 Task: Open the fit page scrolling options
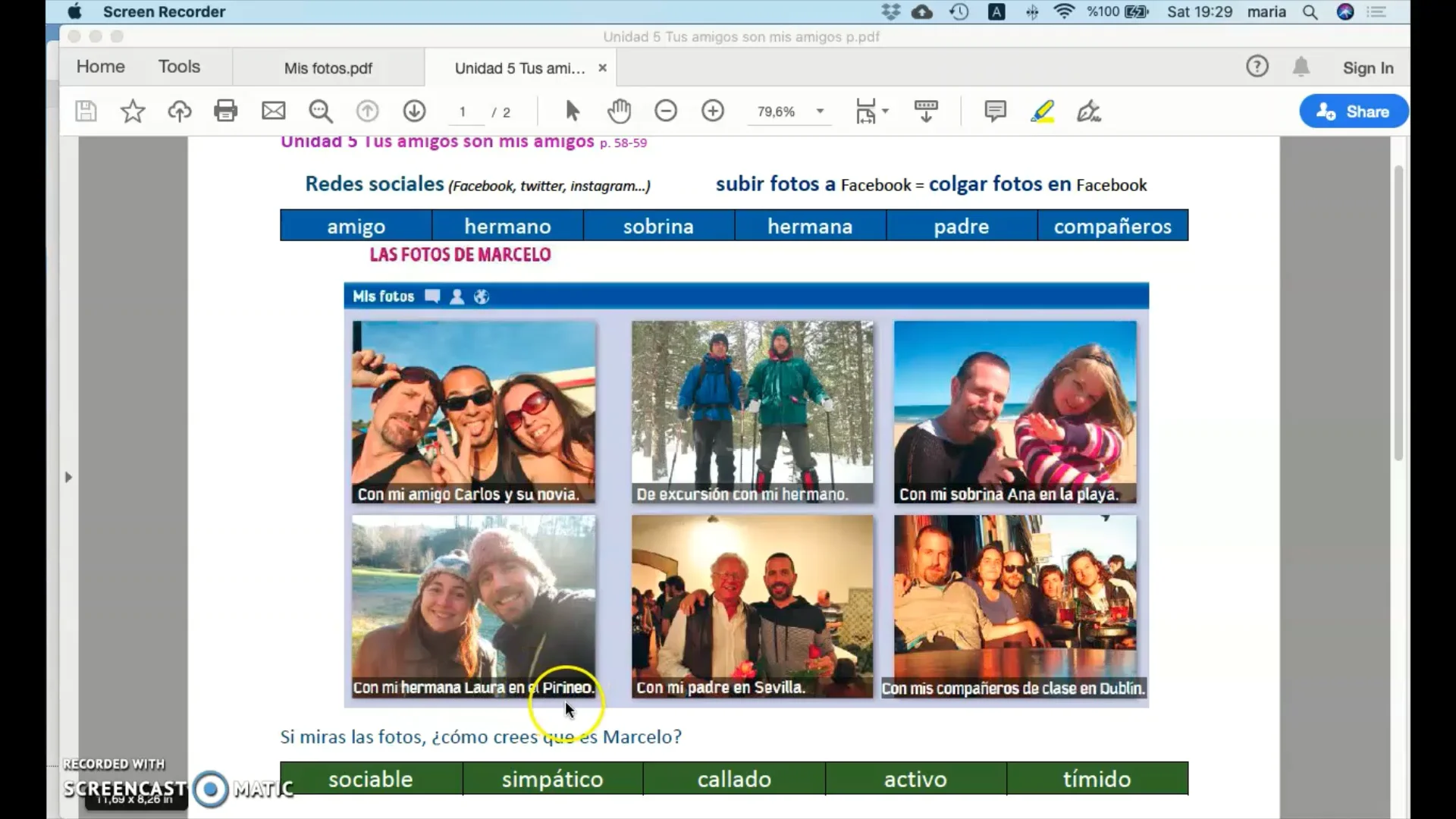click(871, 111)
